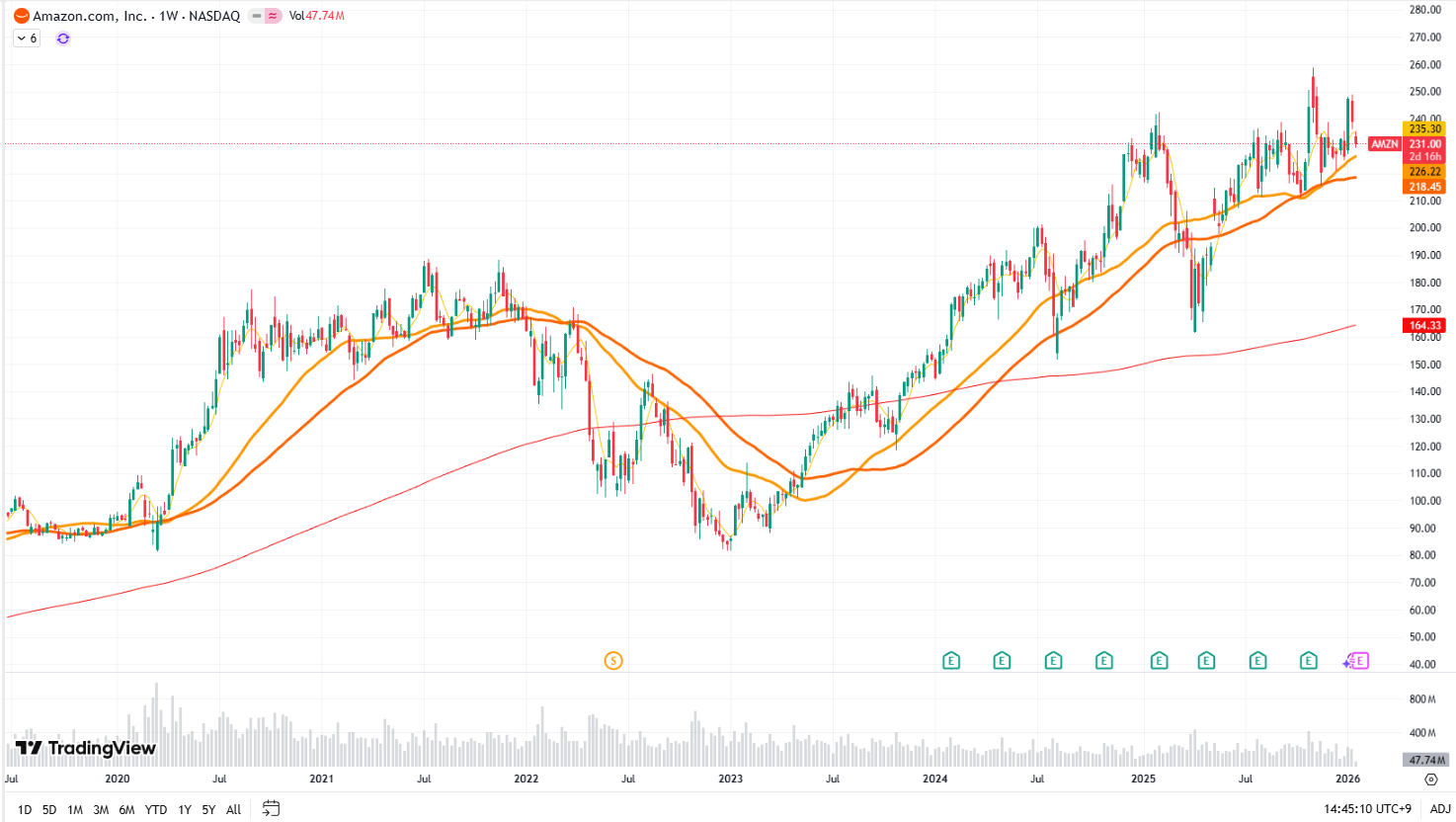1456x822 pixels.
Task: Open the earnings marker just after the 2025 label
Action: coord(1159,661)
